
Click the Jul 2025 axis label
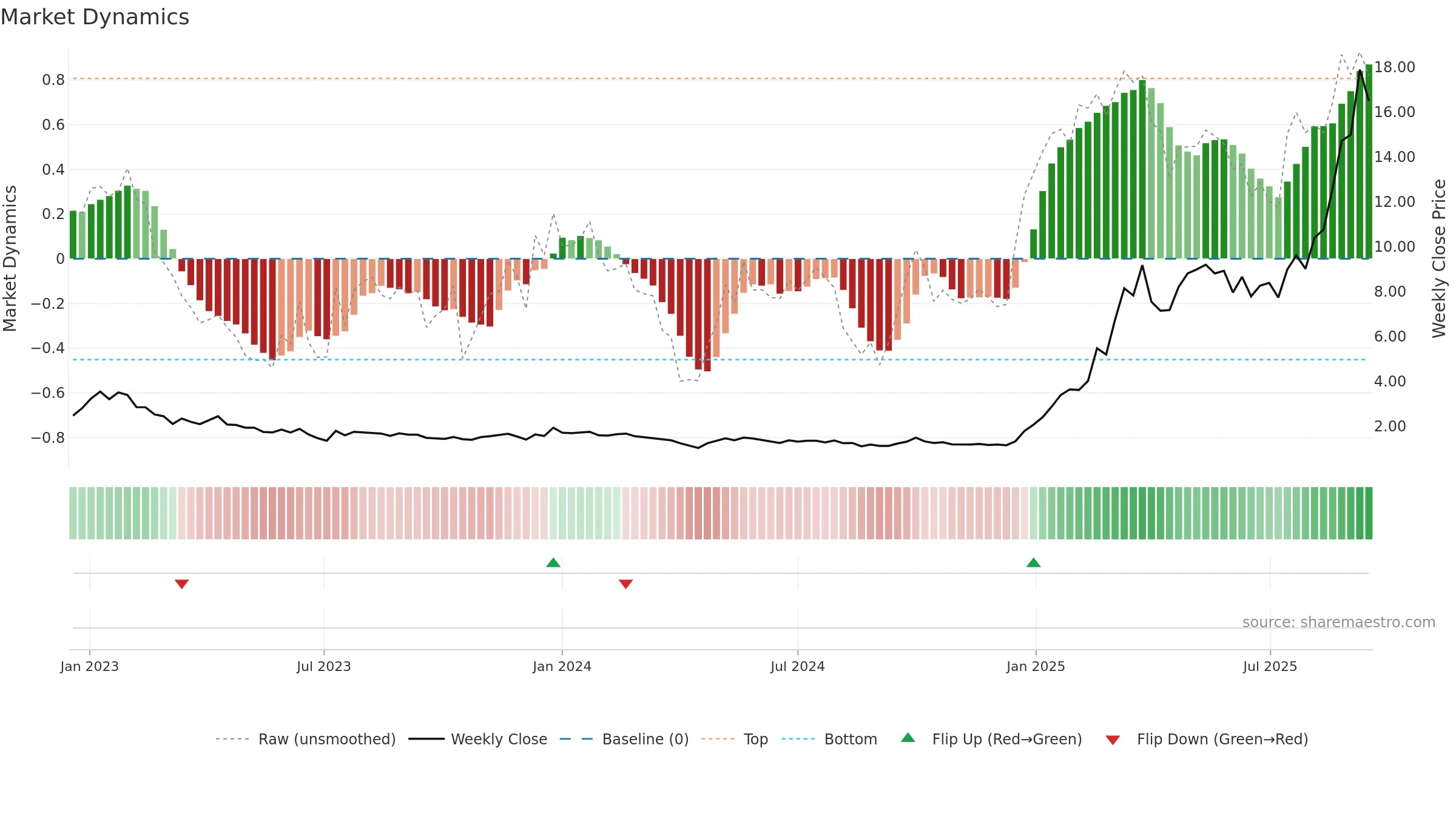point(1270,666)
